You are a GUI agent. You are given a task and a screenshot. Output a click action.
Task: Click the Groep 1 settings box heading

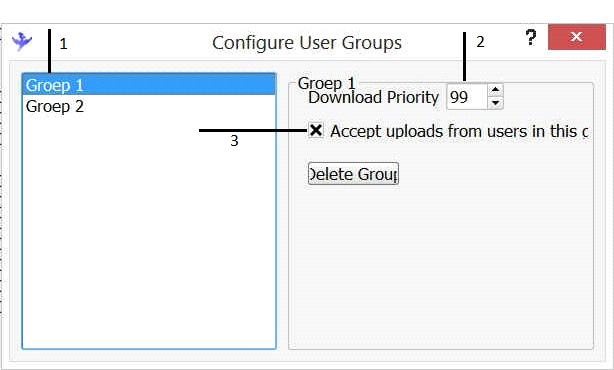(326, 83)
